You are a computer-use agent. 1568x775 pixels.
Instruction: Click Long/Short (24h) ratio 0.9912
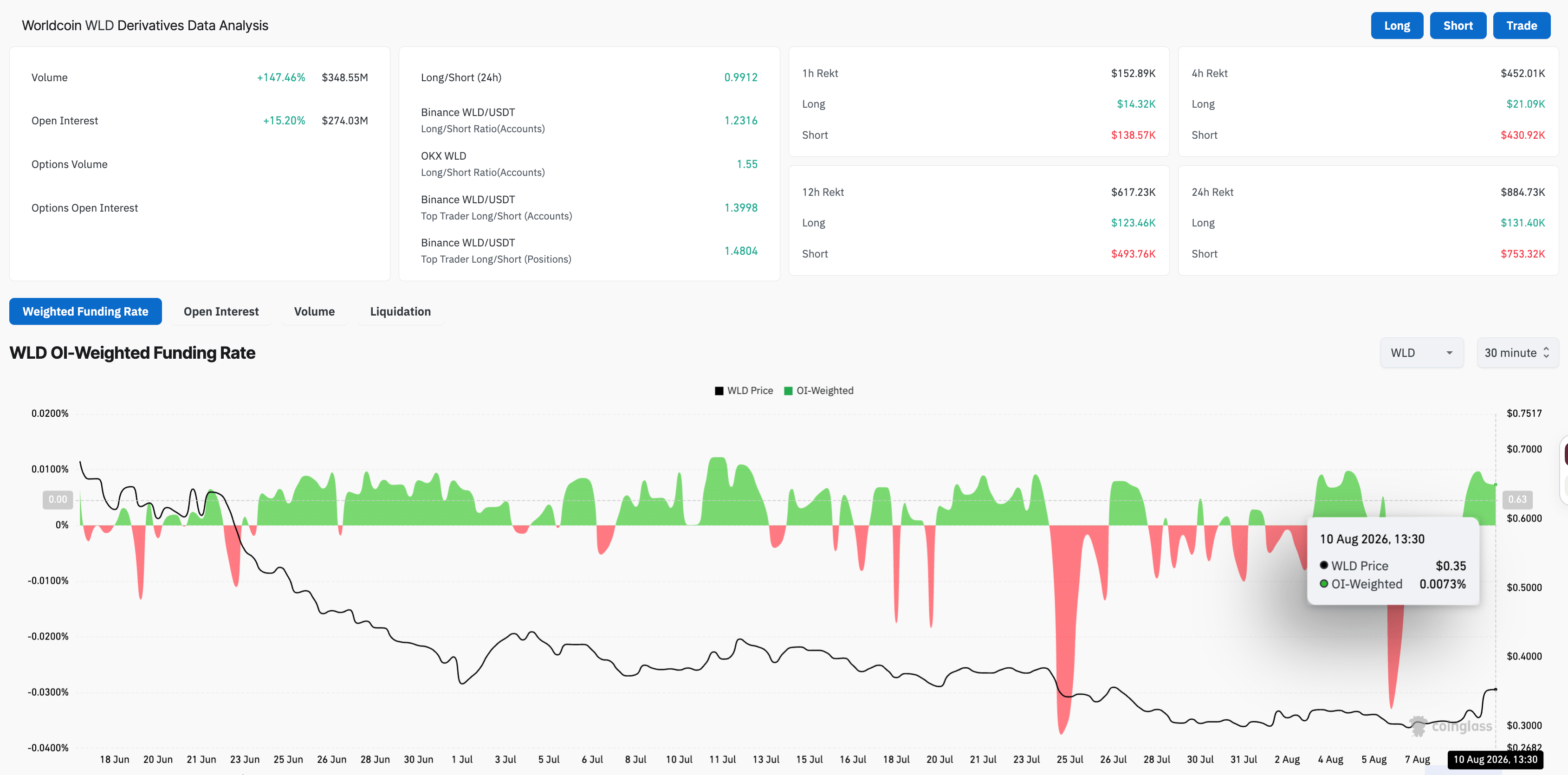pyautogui.click(x=741, y=77)
